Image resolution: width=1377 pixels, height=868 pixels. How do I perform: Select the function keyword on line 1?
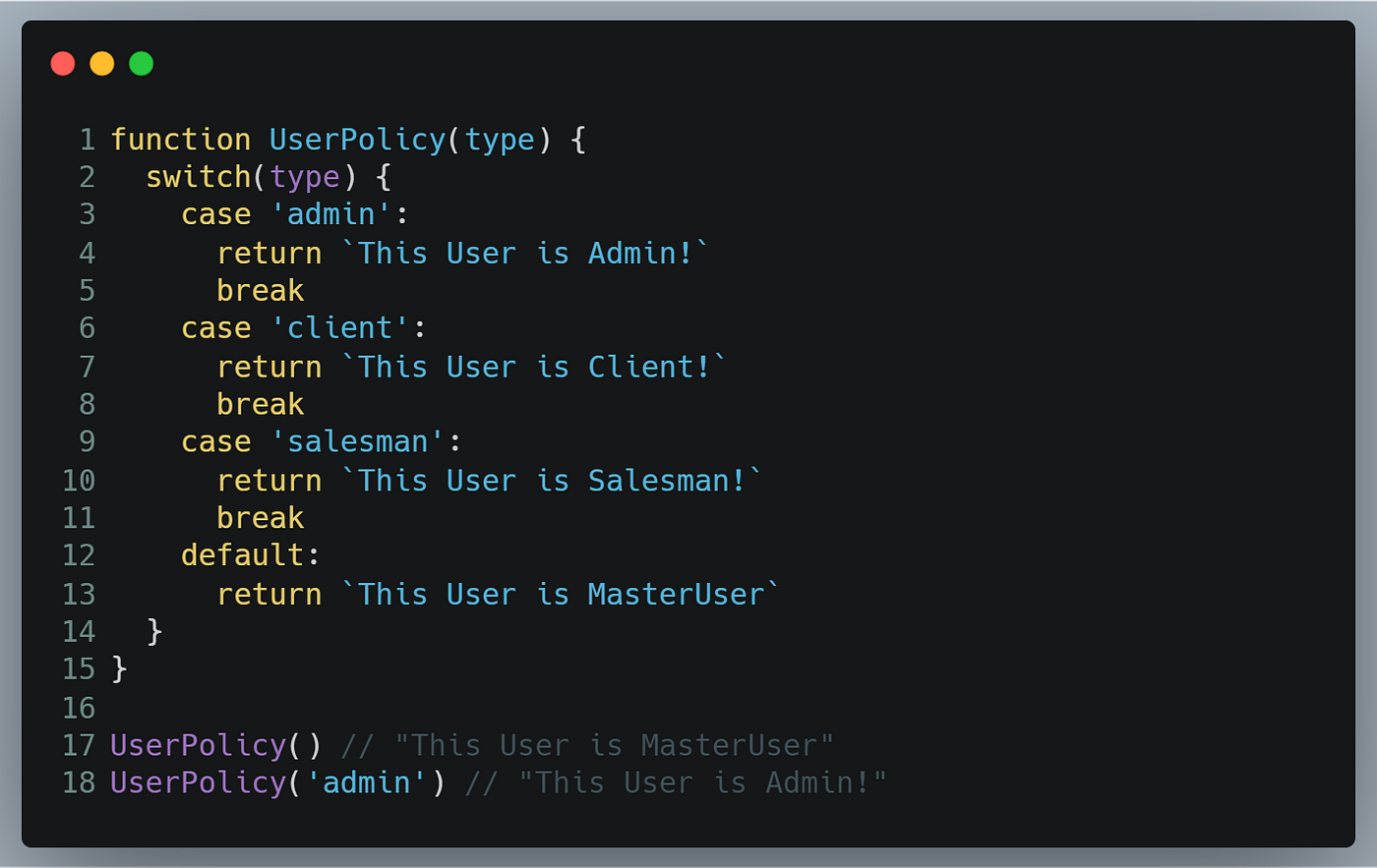(181, 140)
